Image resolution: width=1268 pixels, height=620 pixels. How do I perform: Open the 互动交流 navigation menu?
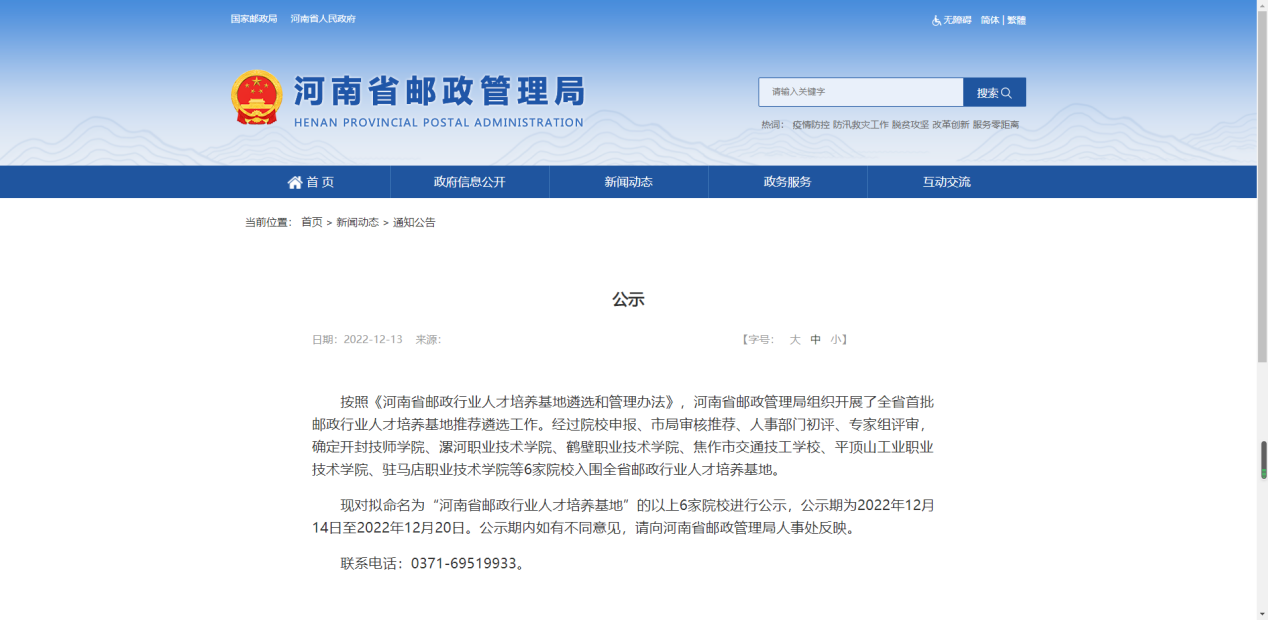(x=946, y=182)
